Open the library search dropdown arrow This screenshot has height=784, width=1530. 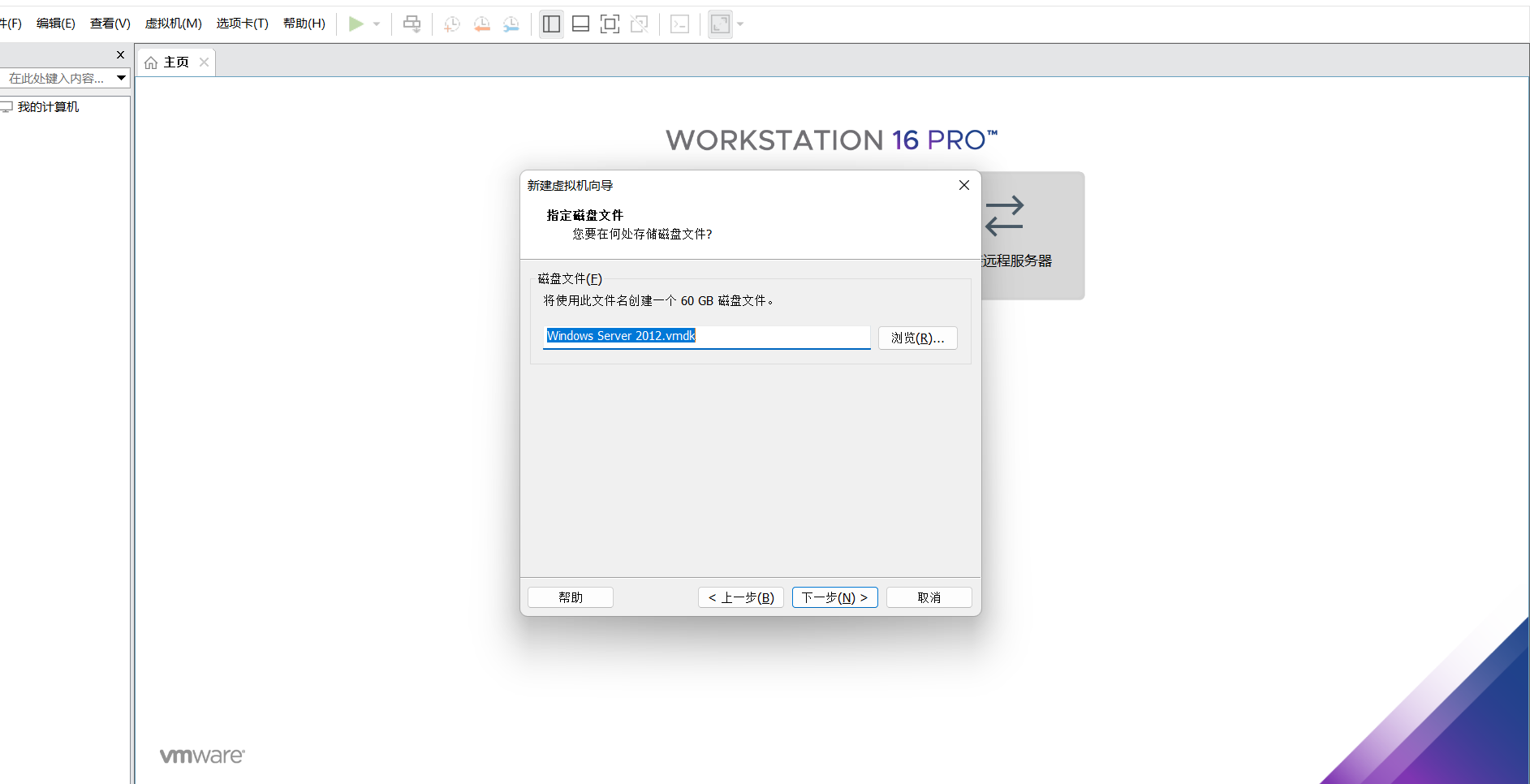(x=122, y=79)
